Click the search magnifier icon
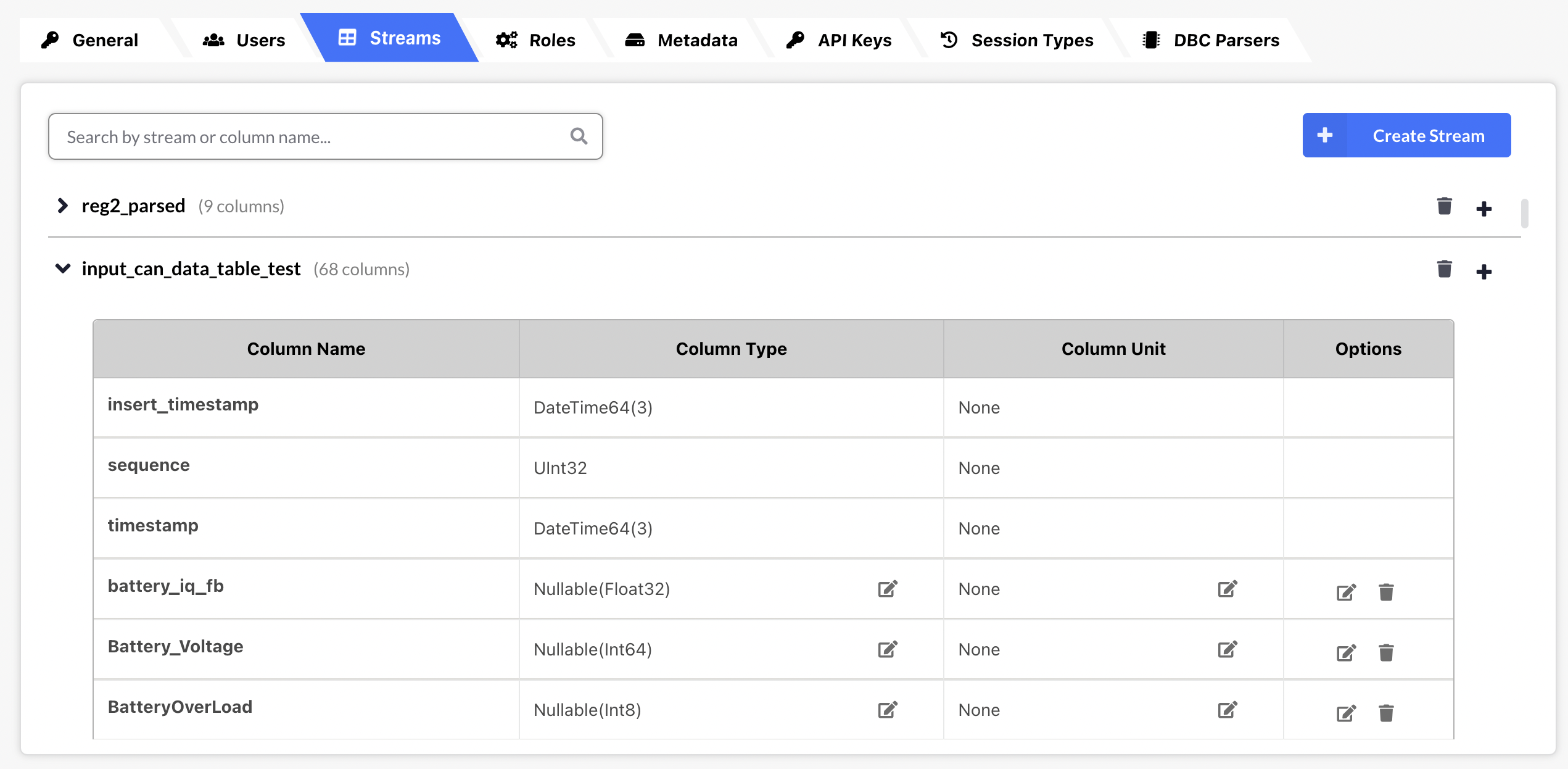 point(579,136)
